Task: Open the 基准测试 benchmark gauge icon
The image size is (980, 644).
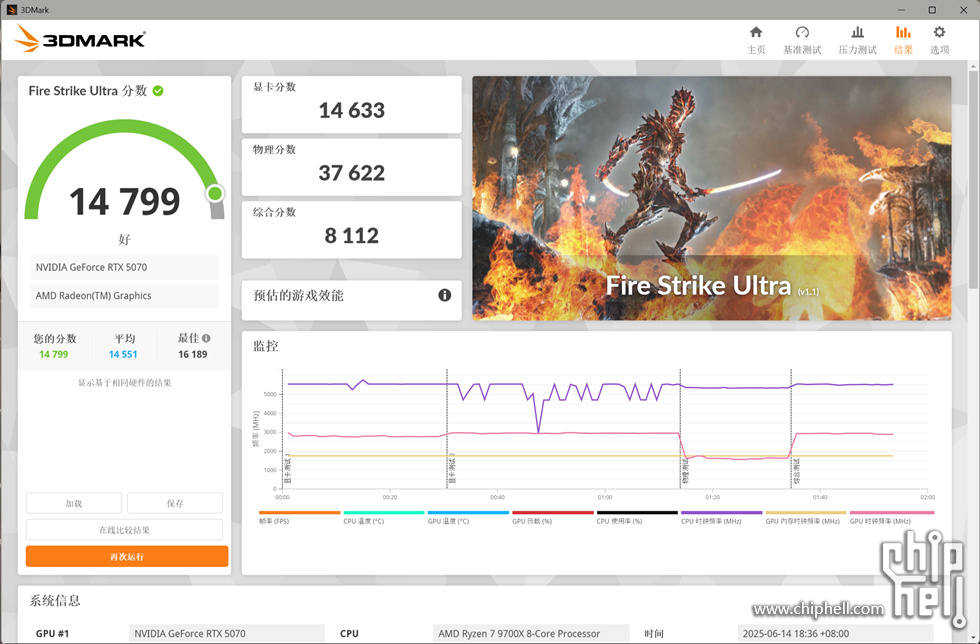Action: [802, 33]
